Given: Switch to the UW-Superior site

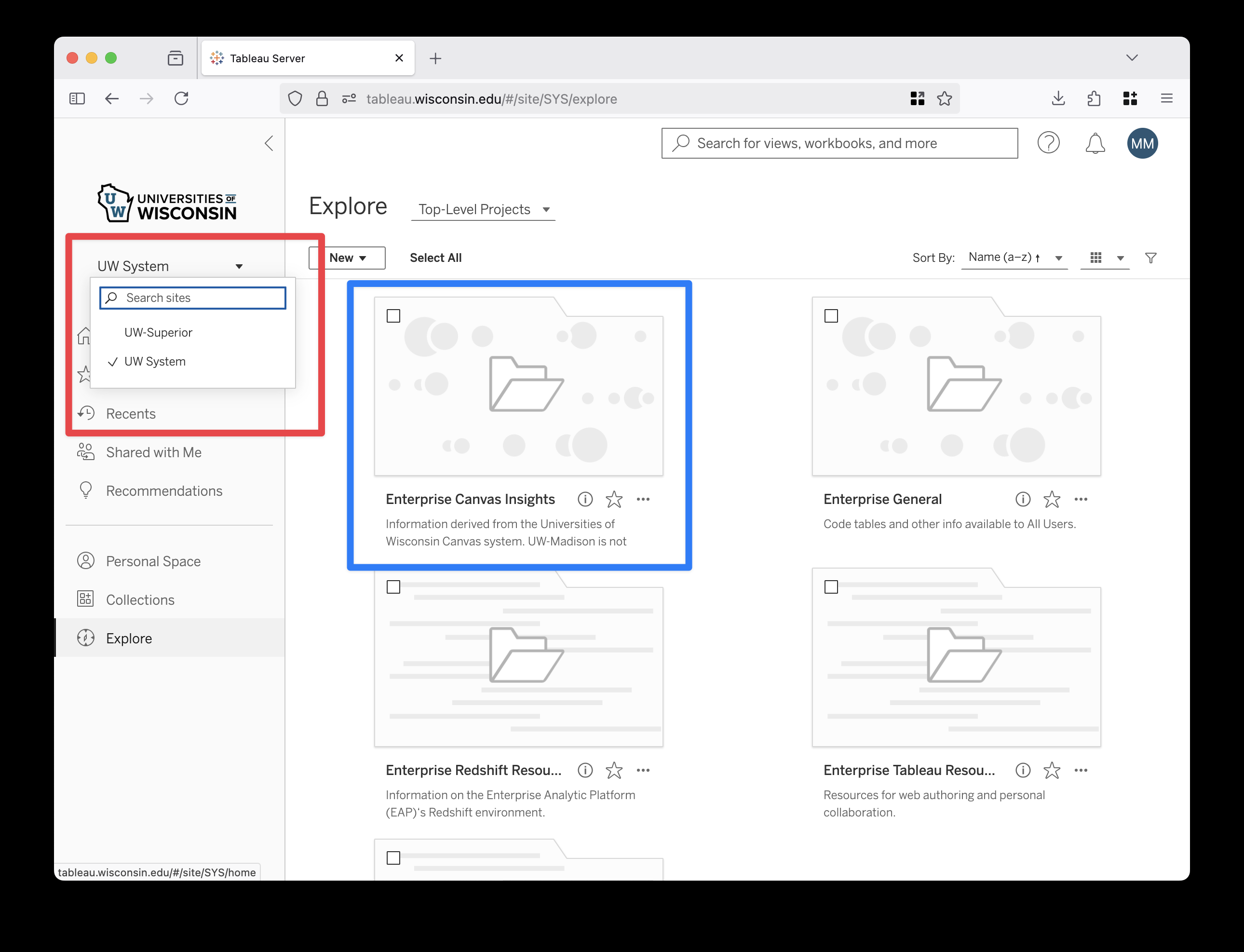Looking at the screenshot, I should (159, 333).
